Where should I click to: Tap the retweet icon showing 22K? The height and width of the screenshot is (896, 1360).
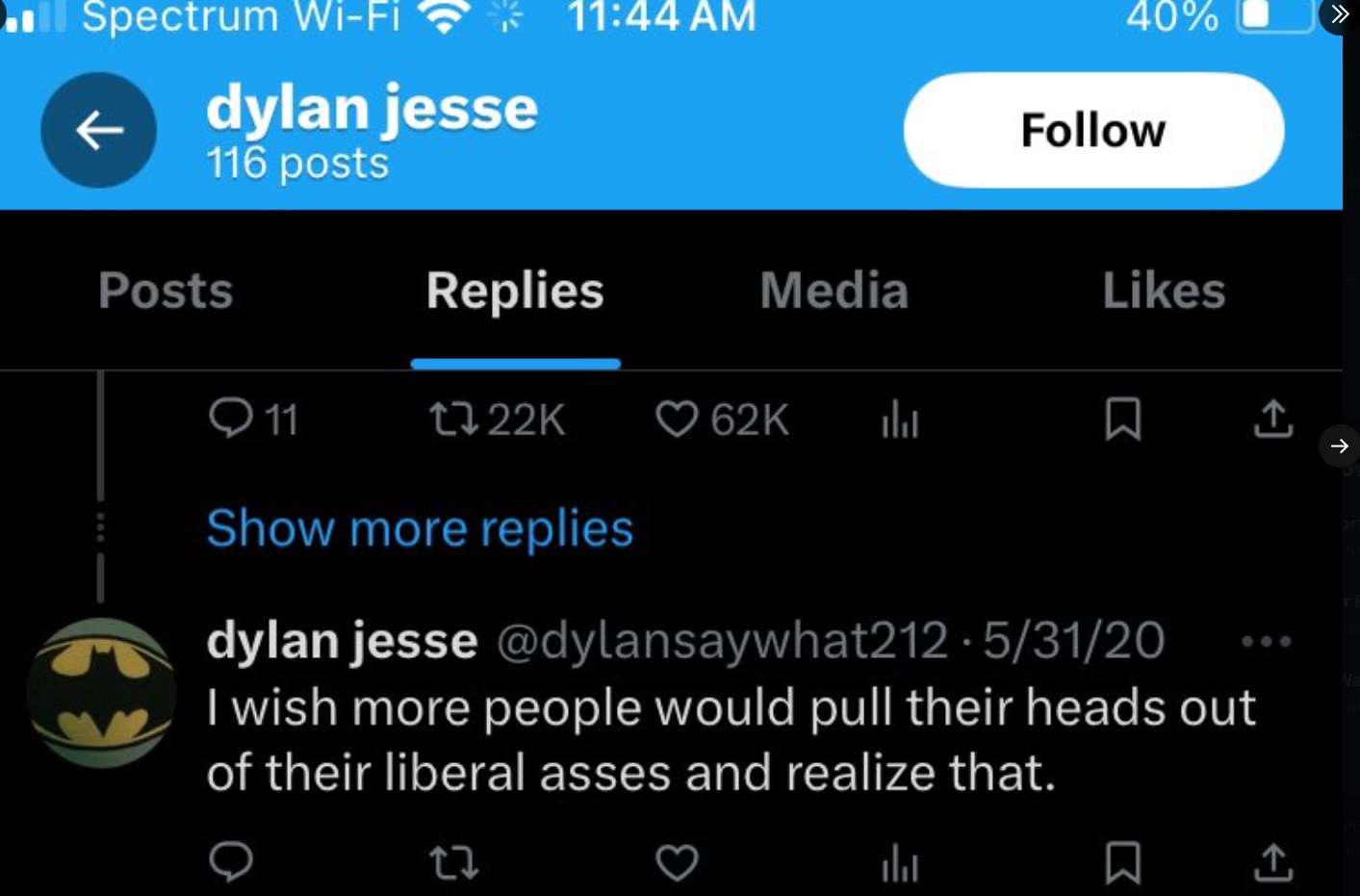point(462,420)
